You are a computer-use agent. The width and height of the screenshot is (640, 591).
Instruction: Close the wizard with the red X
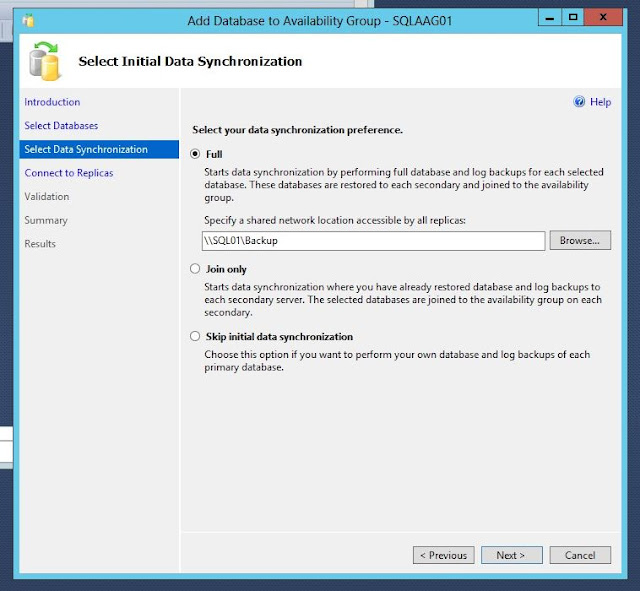[x=603, y=18]
